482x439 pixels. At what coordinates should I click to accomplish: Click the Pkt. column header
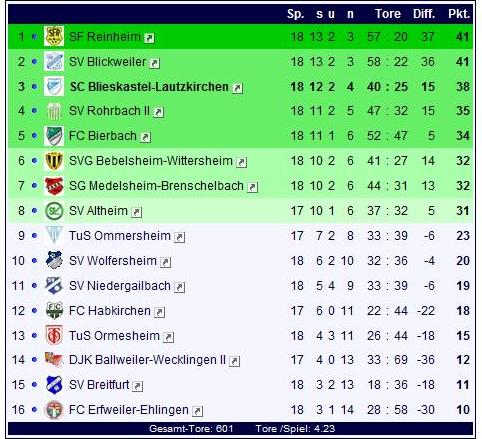459,14
